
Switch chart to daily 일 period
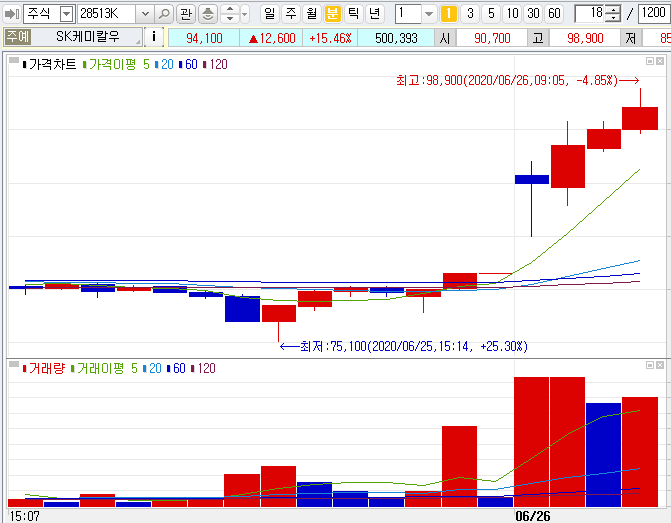click(270, 14)
